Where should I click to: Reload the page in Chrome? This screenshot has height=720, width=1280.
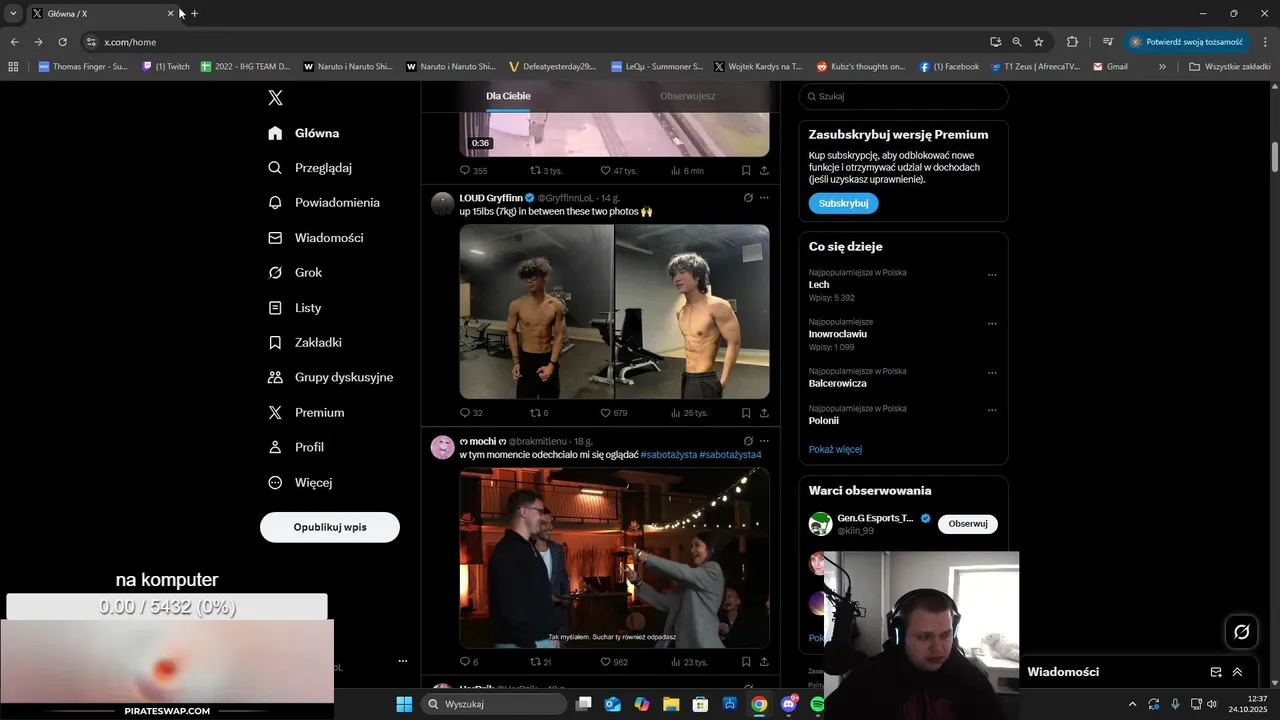62,42
